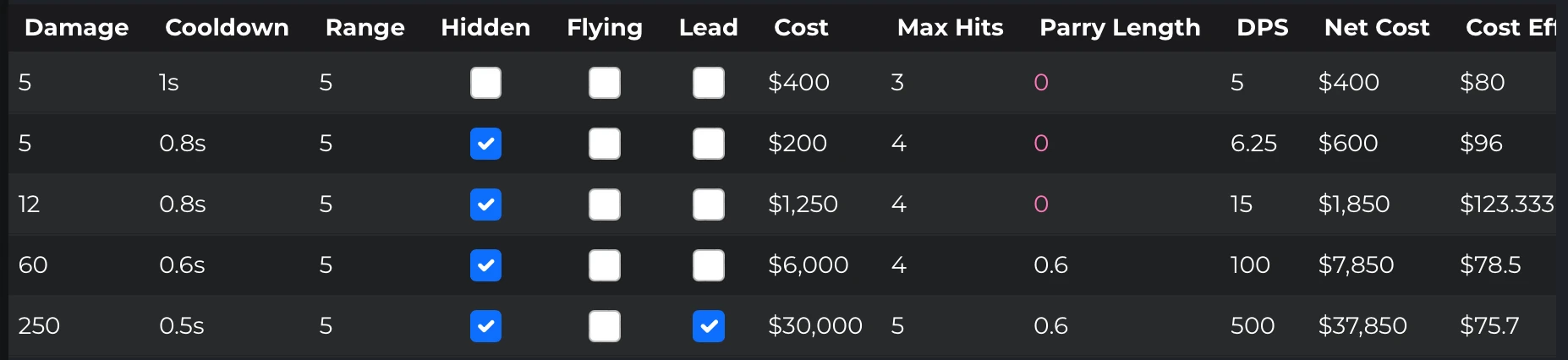1568x360 pixels.
Task: Enable Flying in the $400 row
Action: click(x=605, y=83)
